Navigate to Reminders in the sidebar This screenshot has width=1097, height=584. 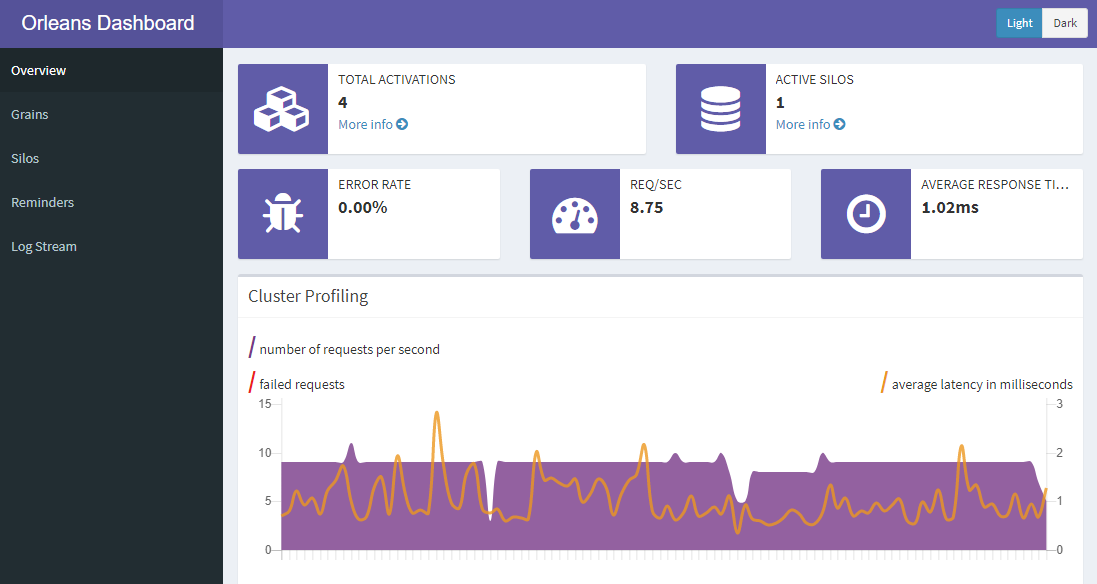pyautogui.click(x=43, y=203)
